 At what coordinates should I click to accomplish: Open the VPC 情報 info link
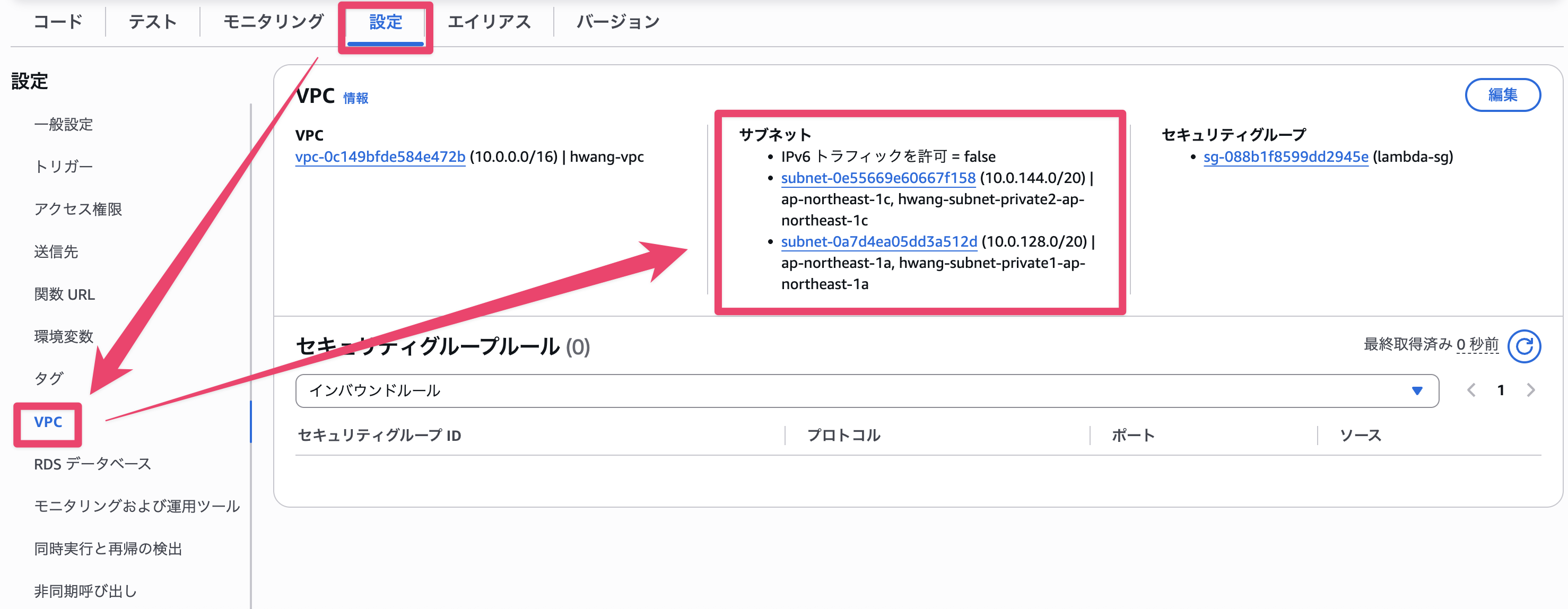tap(355, 98)
